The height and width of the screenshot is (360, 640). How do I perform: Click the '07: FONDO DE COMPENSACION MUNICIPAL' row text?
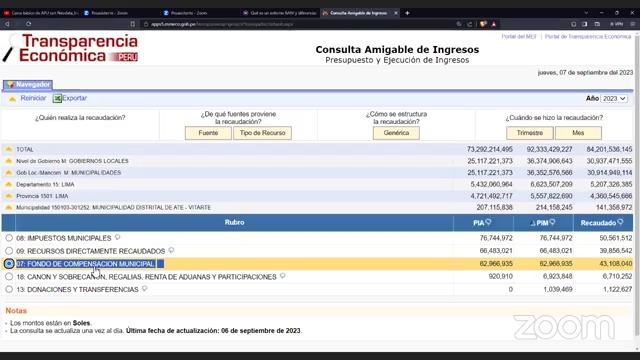(85, 264)
